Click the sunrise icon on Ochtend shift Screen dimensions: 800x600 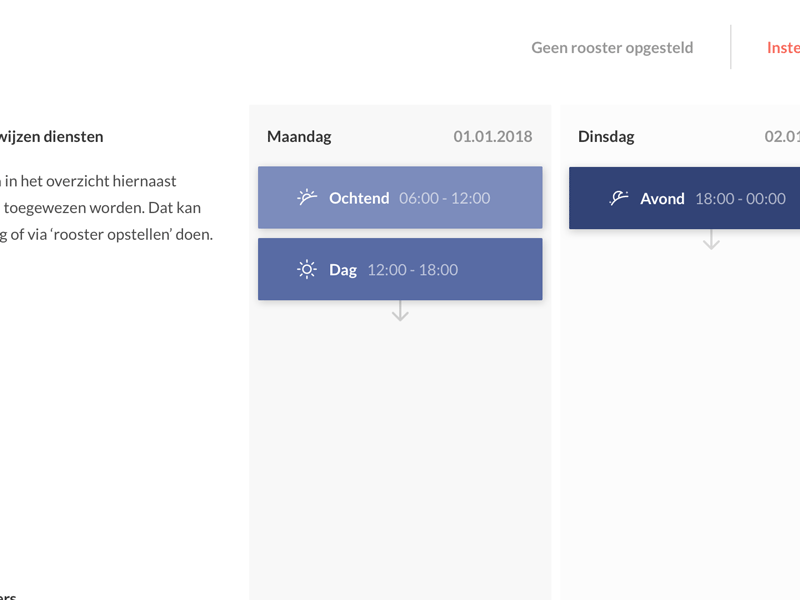(307, 197)
